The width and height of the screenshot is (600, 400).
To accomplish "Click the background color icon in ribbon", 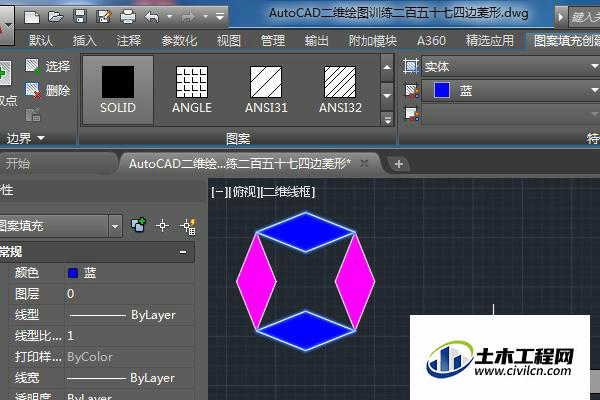I will 412,114.
